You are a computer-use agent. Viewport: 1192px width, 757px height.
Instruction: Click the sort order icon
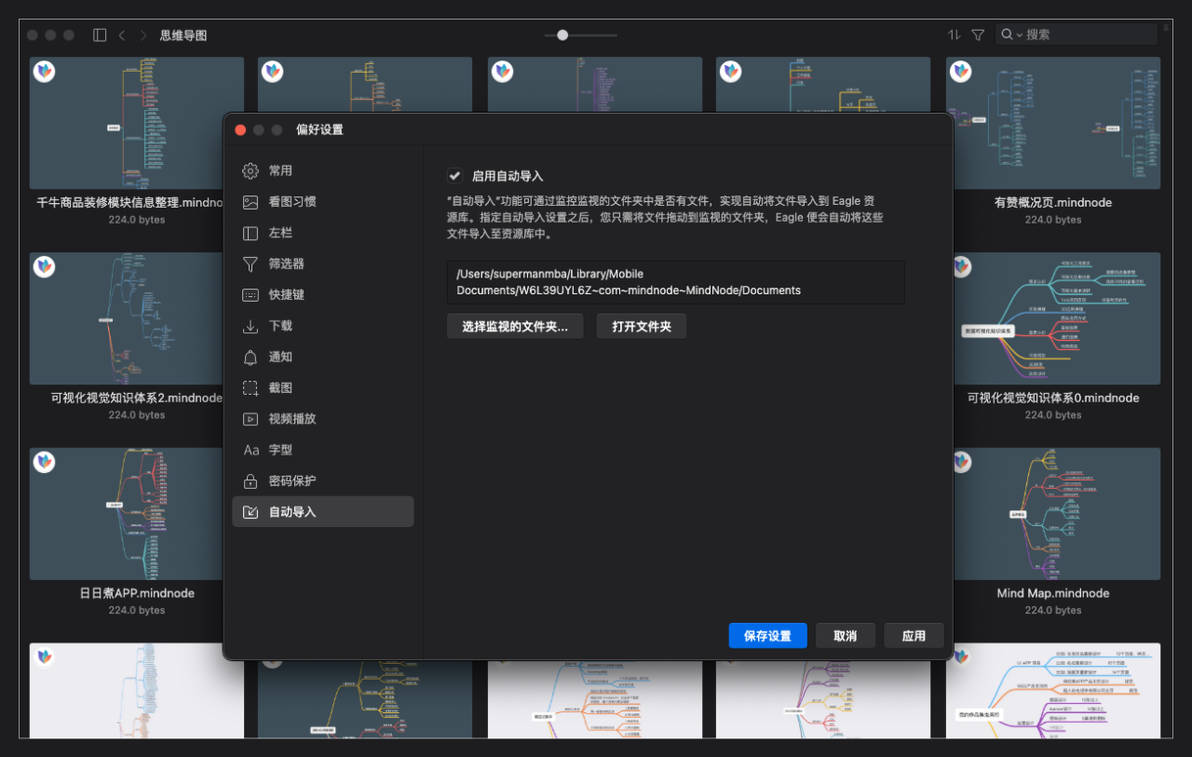[x=954, y=35]
